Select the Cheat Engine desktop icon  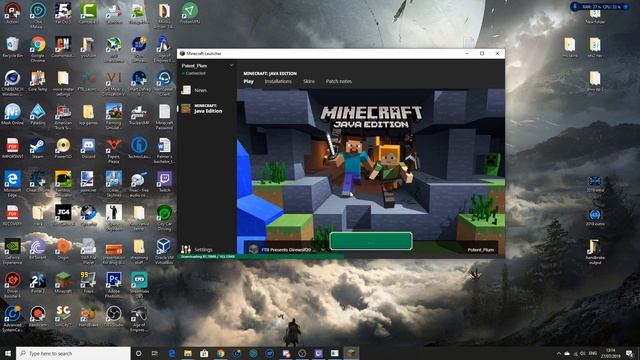(38, 182)
